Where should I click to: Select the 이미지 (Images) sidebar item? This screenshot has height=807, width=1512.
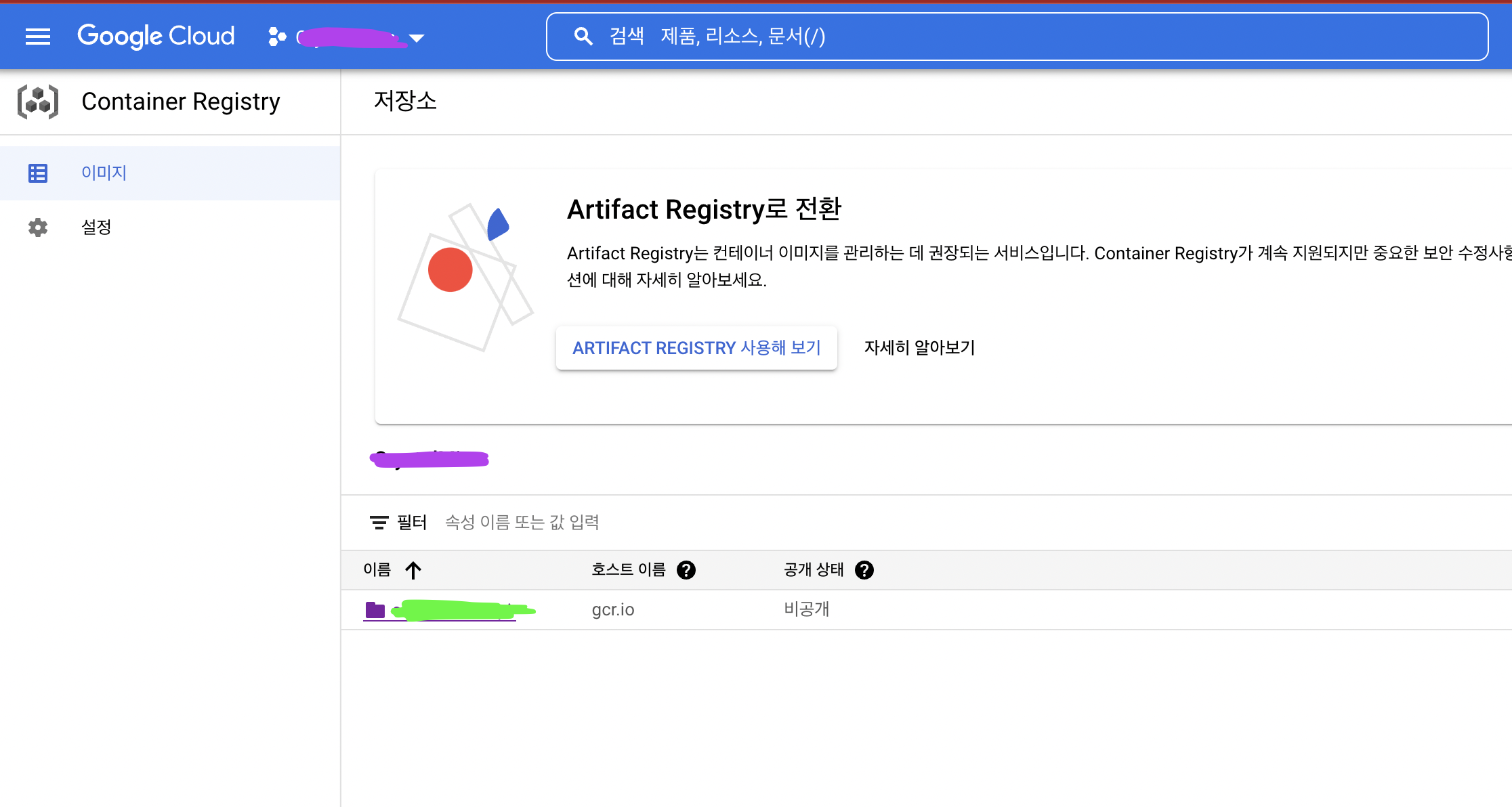104,173
